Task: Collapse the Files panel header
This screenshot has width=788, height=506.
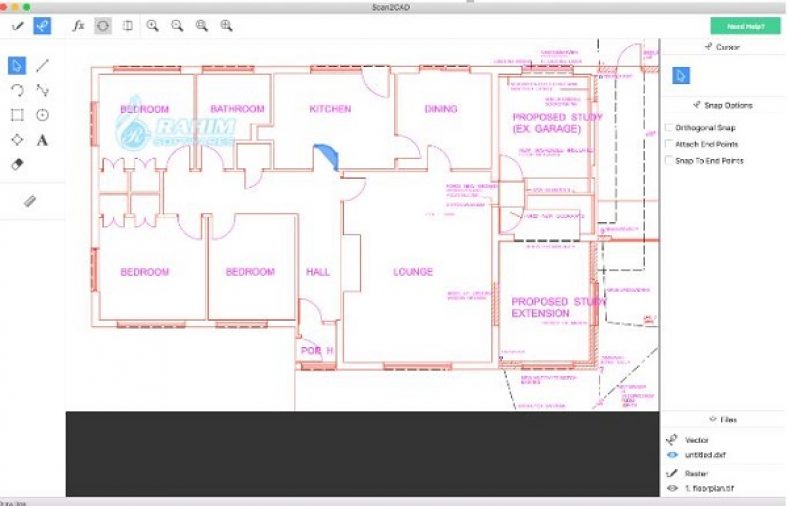Action: pyautogui.click(x=723, y=419)
